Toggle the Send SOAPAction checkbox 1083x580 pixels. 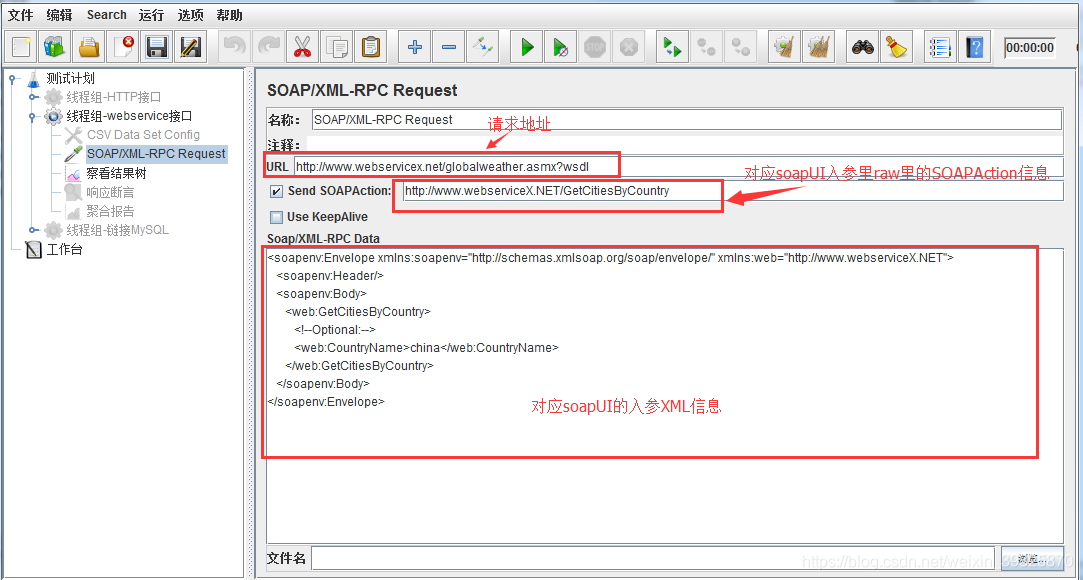pyautogui.click(x=276, y=191)
